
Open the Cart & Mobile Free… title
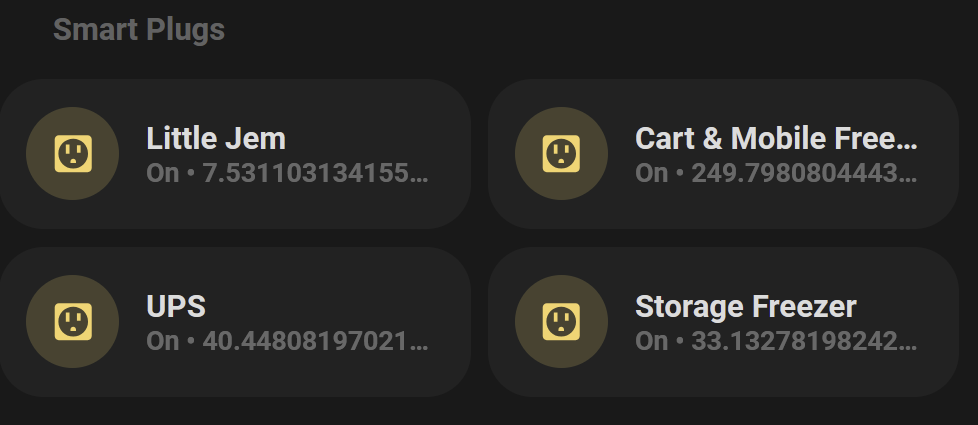click(x=776, y=139)
